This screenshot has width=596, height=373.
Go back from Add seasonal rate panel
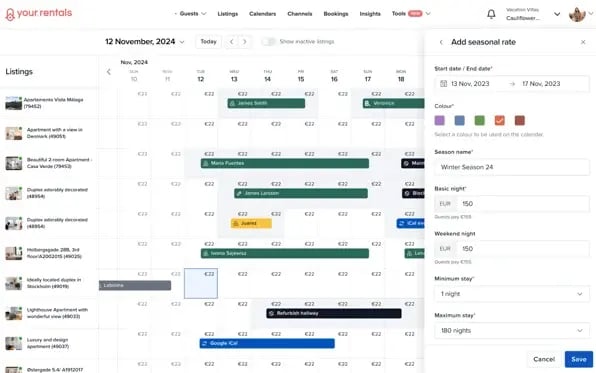click(x=441, y=42)
